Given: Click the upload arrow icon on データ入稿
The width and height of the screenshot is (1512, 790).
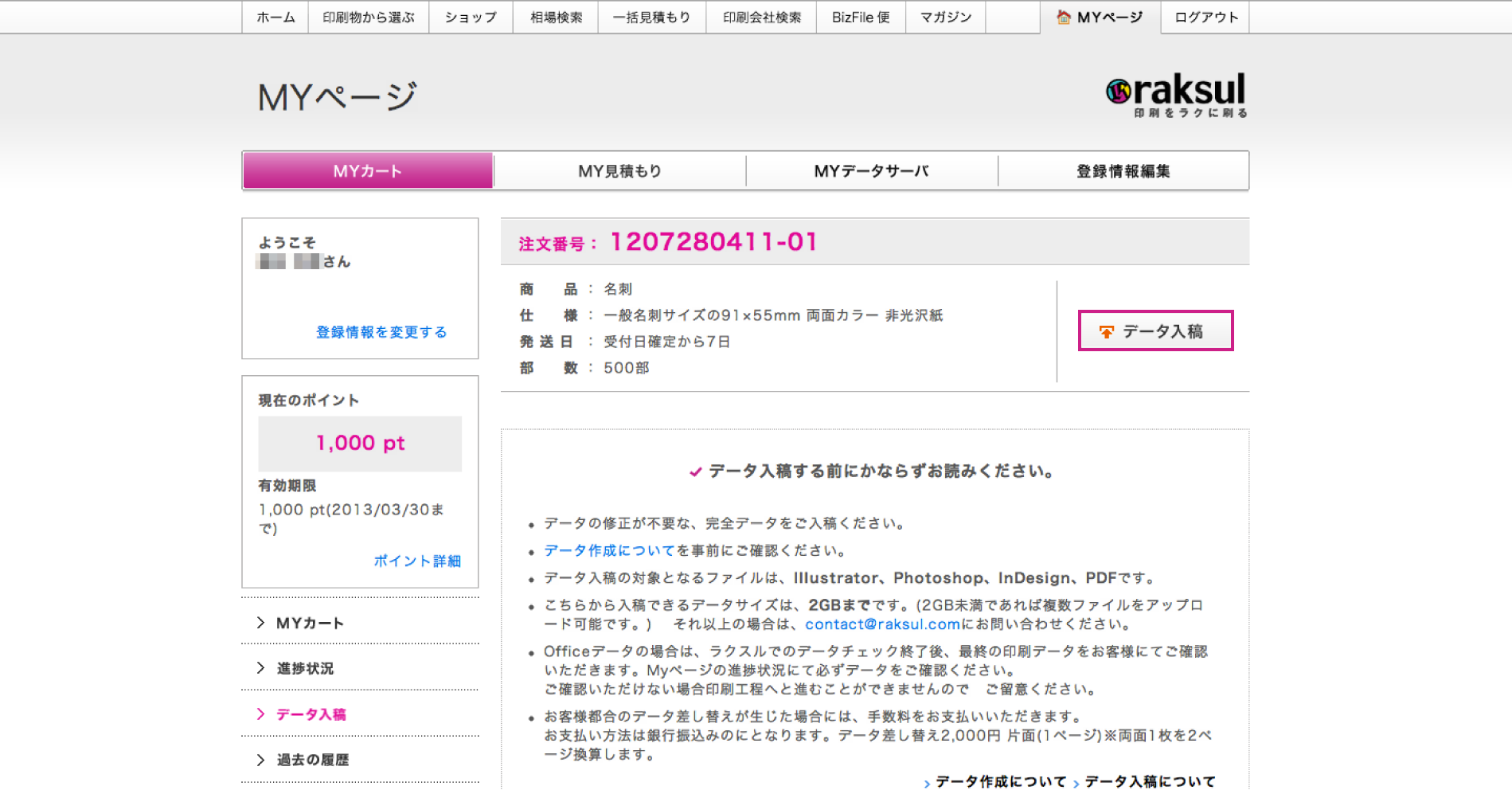Looking at the screenshot, I should coord(1107,331).
